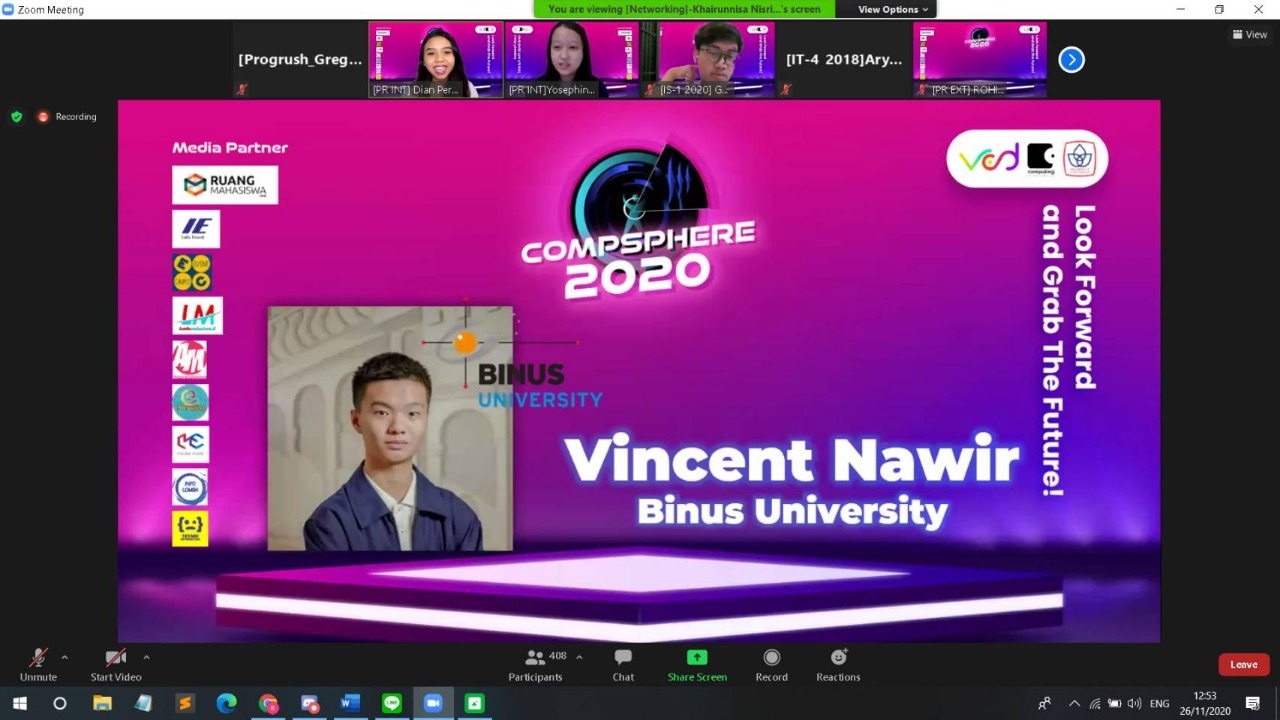Open Google Chrome from the taskbar
This screenshot has height=720, width=1280.
coord(268,703)
